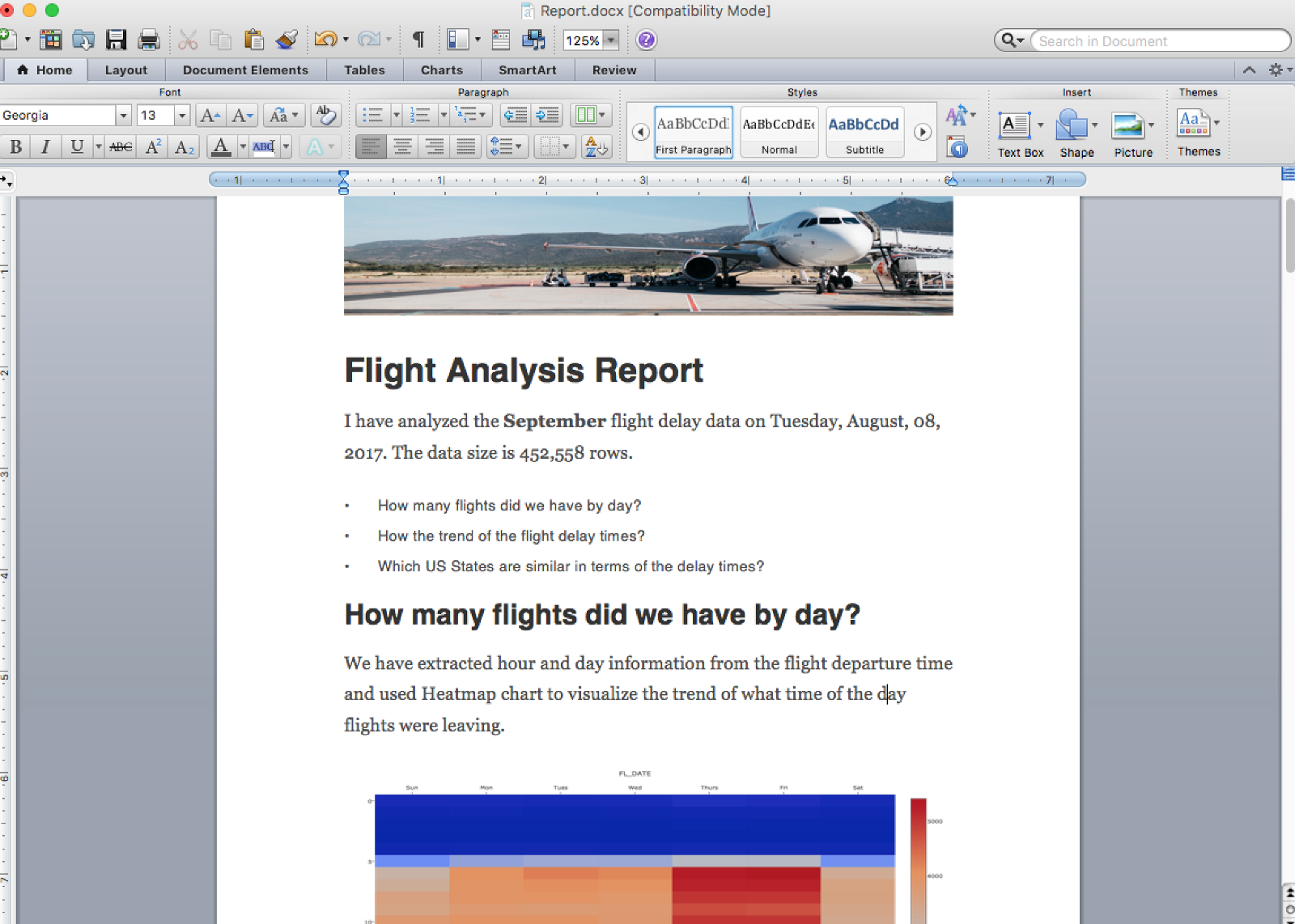Click the Search in Document field

click(1157, 41)
